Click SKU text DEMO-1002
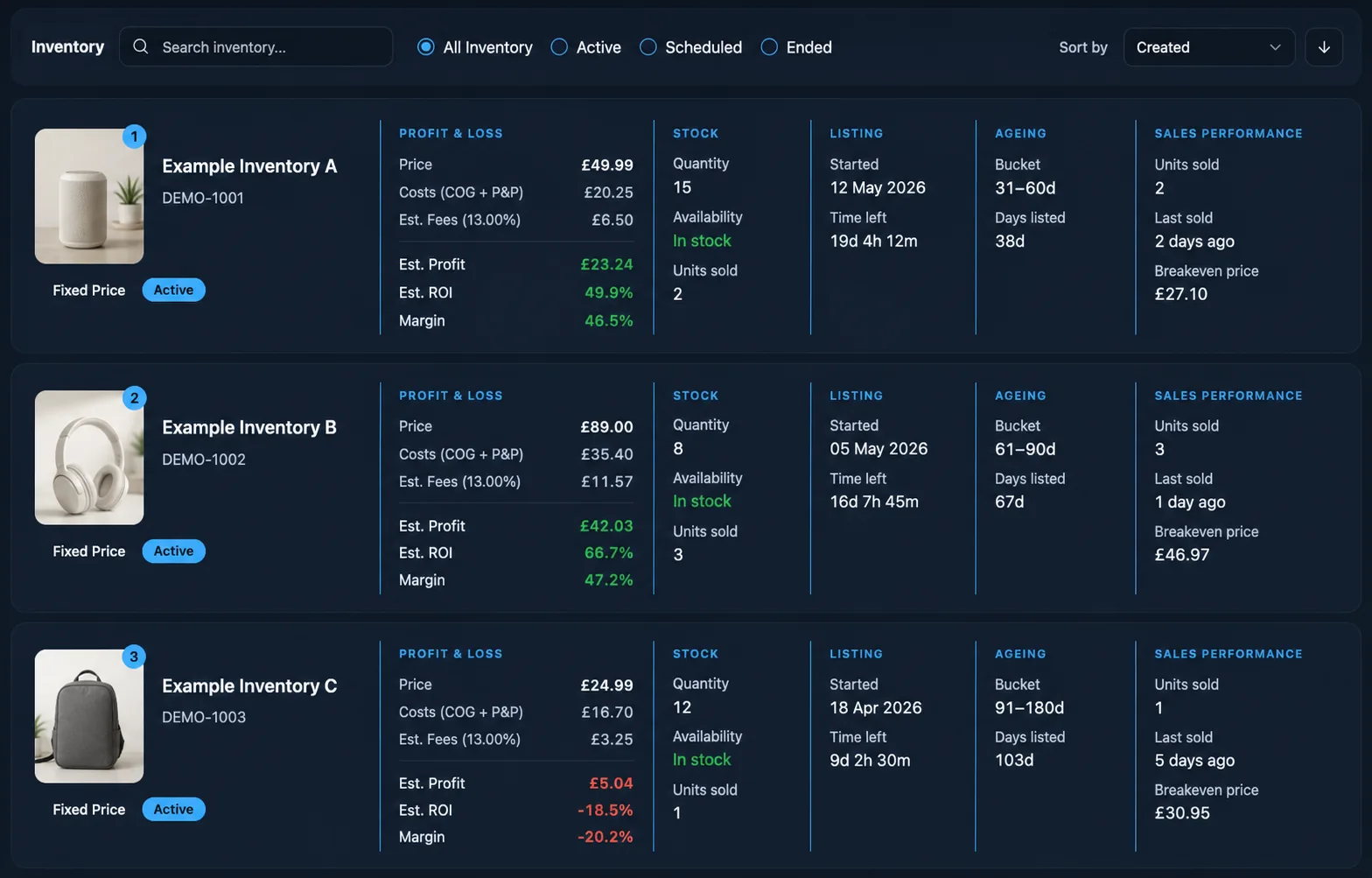This screenshot has width=1372, height=878. pos(204,459)
